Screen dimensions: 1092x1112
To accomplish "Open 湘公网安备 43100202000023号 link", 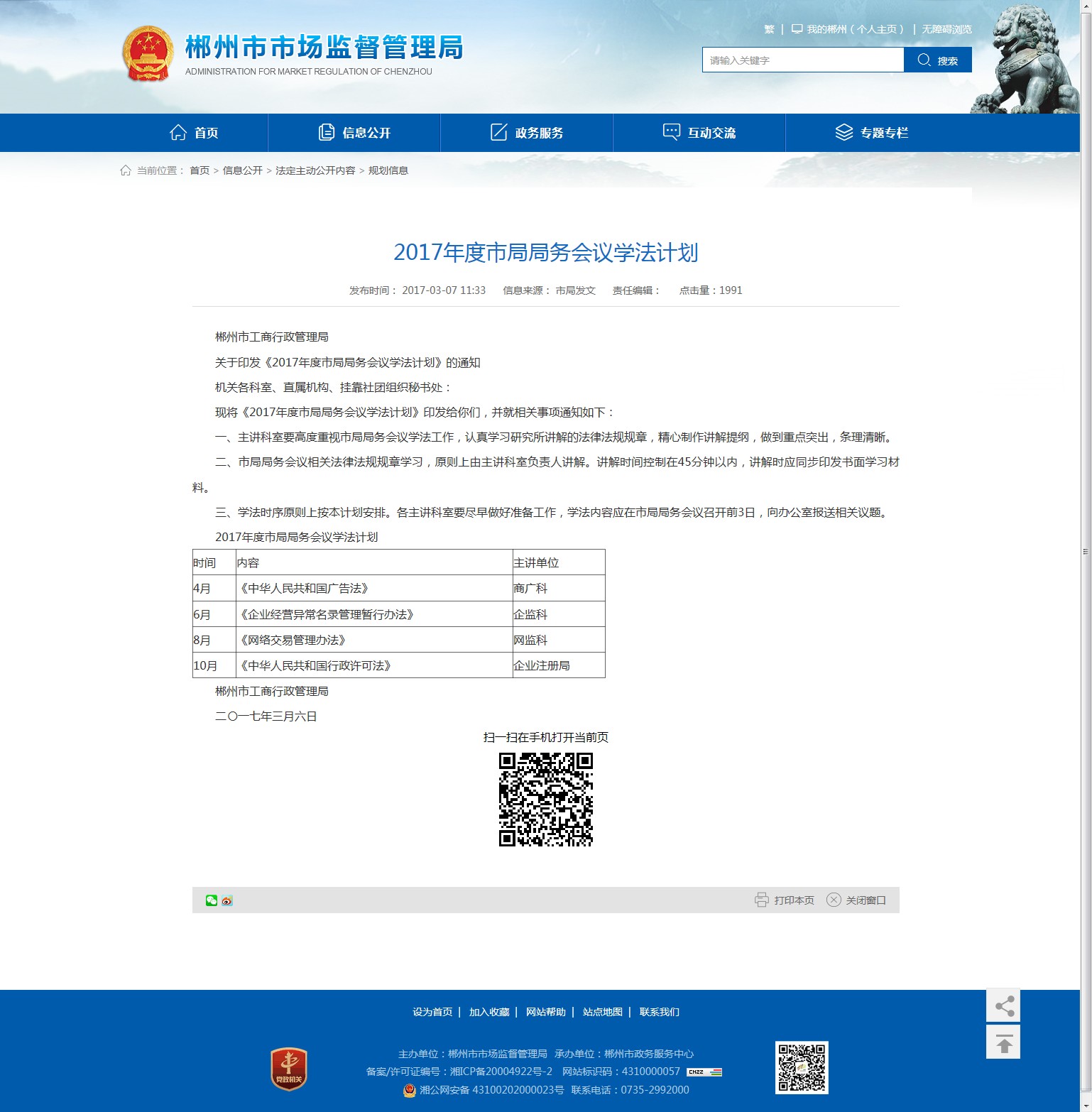I will (491, 1090).
